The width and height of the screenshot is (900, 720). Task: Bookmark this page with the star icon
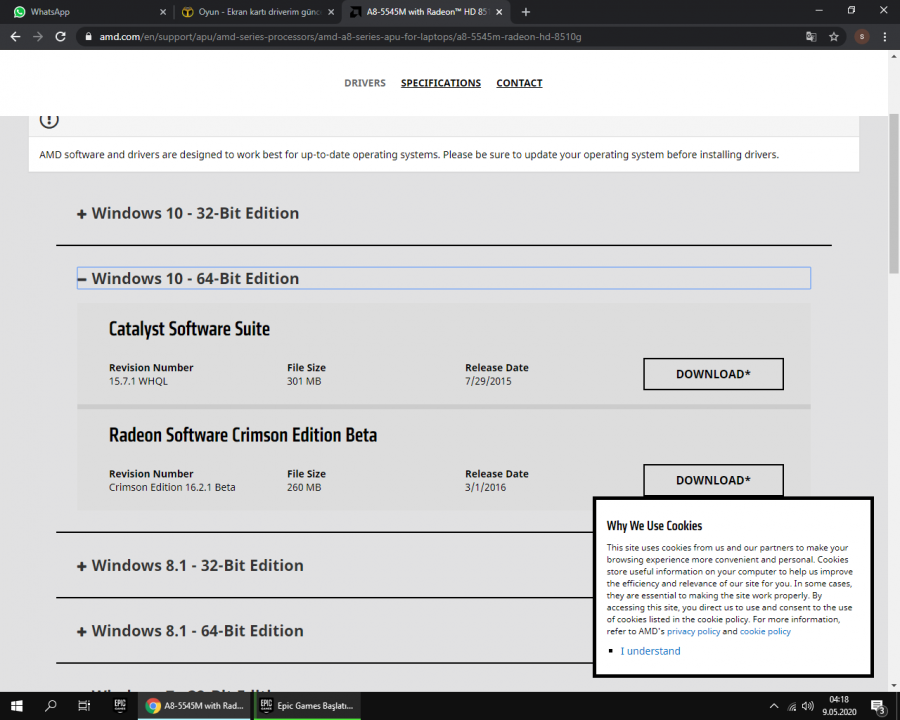coord(834,36)
